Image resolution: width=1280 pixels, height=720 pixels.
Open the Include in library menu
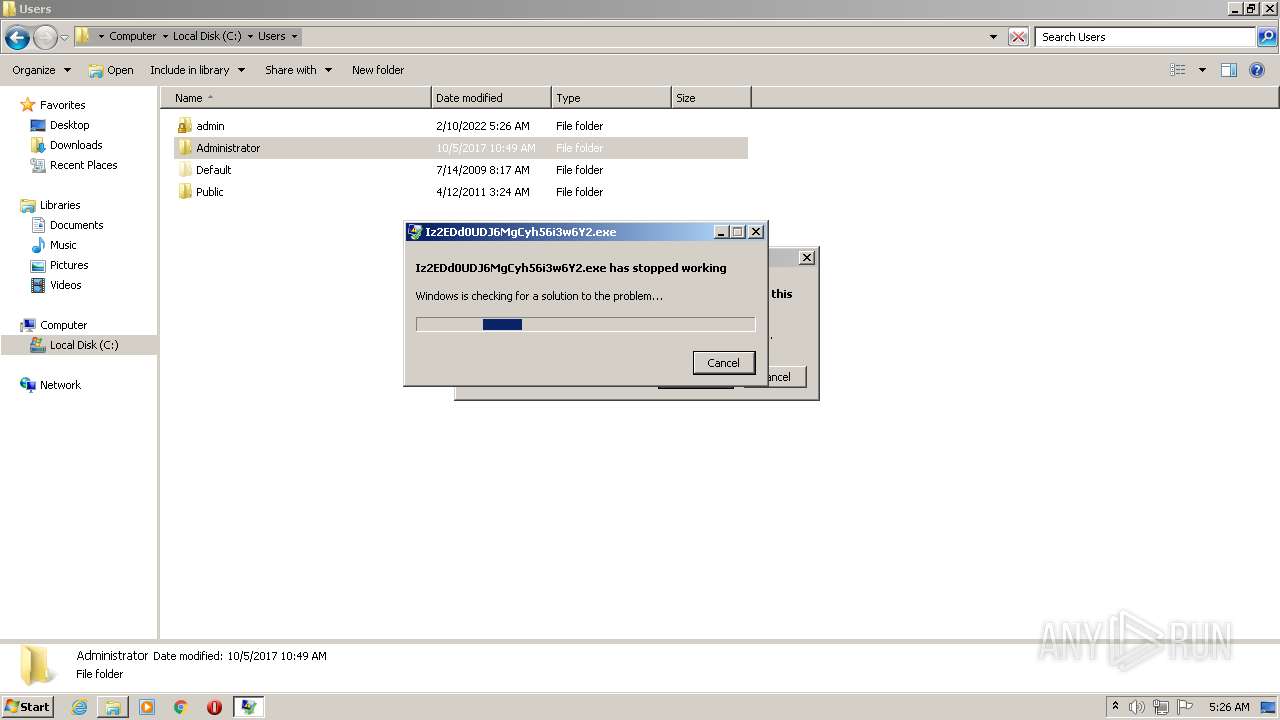click(197, 70)
